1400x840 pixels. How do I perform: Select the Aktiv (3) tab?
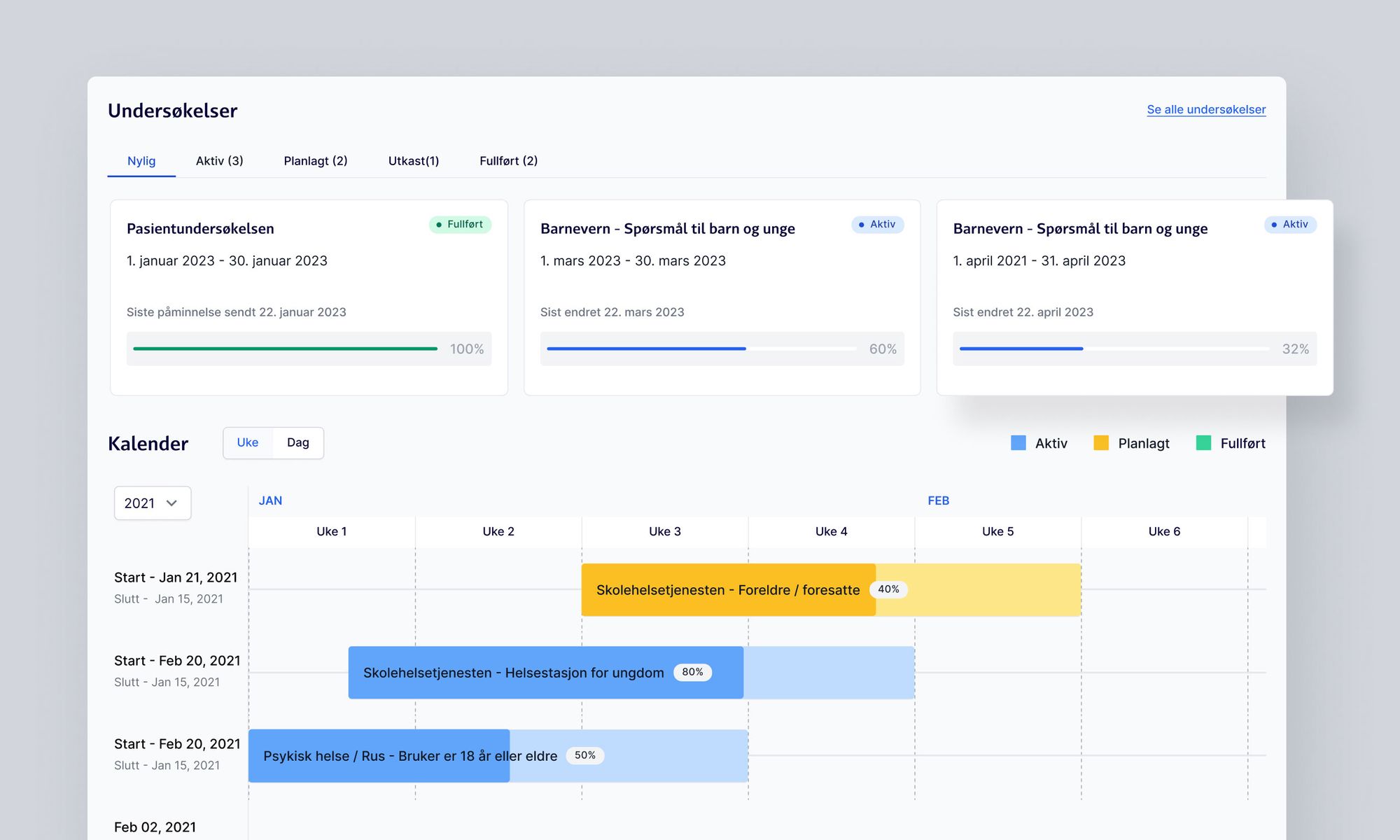tap(220, 161)
